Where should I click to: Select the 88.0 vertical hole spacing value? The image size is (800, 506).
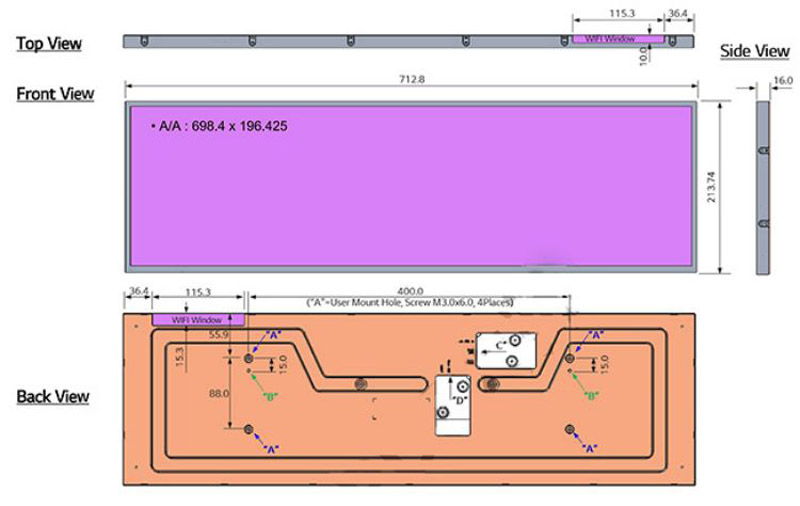click(218, 393)
